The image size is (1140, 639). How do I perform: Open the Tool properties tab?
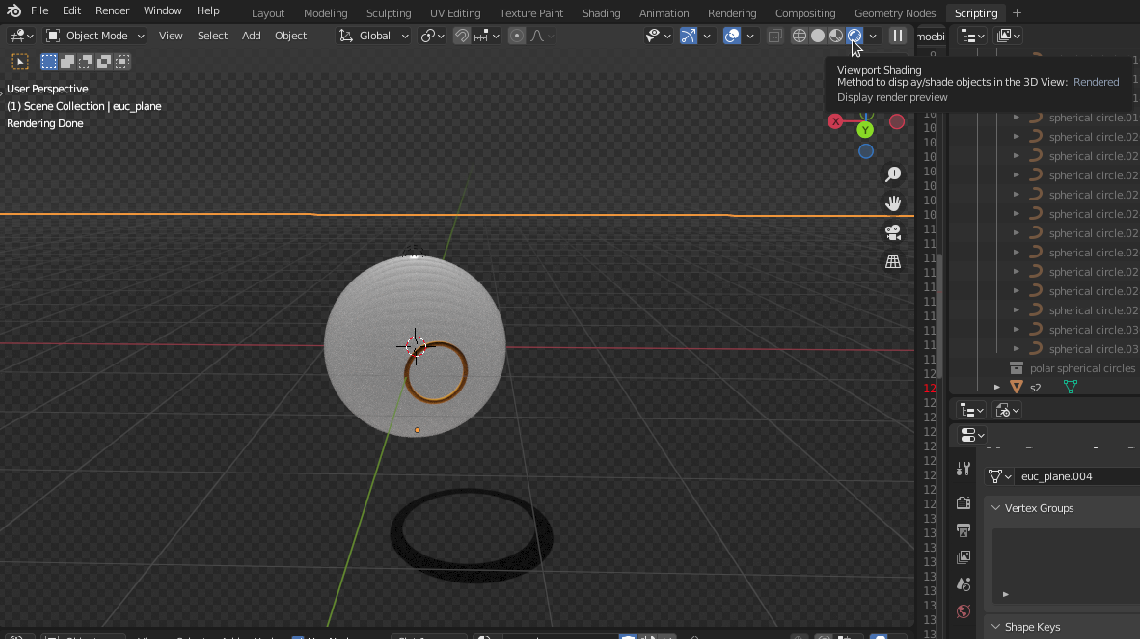(x=963, y=469)
